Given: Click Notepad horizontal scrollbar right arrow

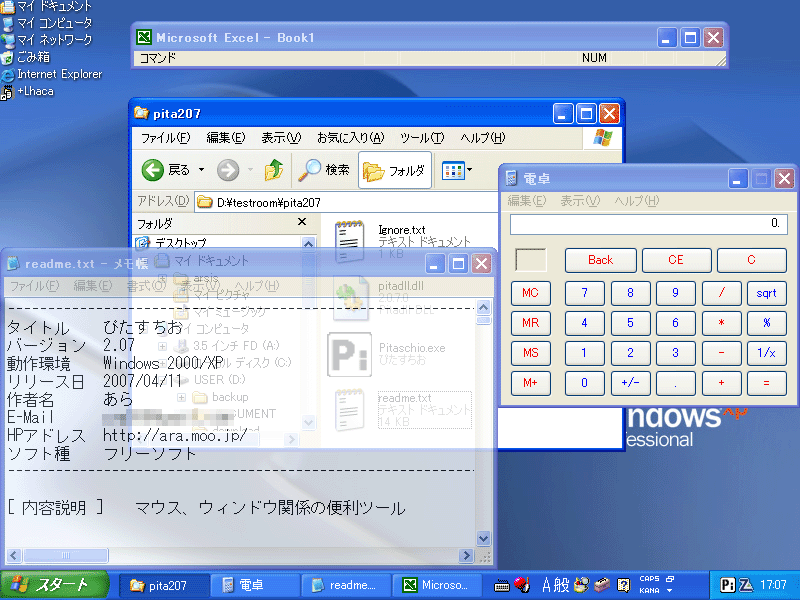Looking at the screenshot, I should [x=466, y=556].
